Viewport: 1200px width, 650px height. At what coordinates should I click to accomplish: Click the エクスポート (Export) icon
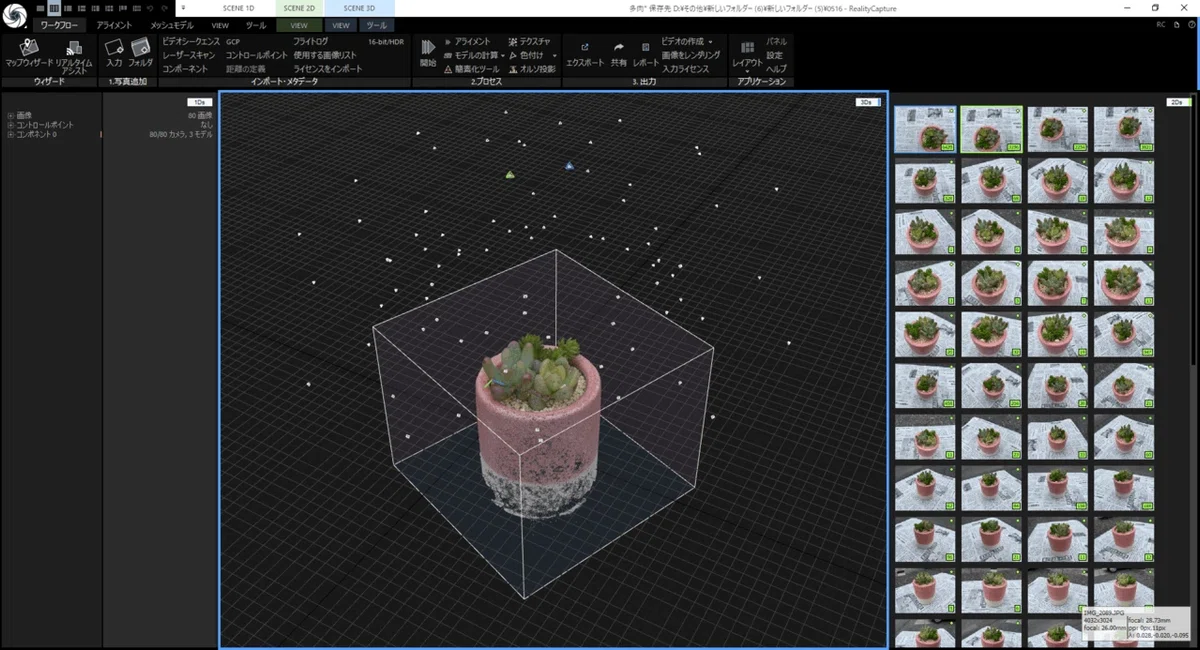(x=585, y=54)
